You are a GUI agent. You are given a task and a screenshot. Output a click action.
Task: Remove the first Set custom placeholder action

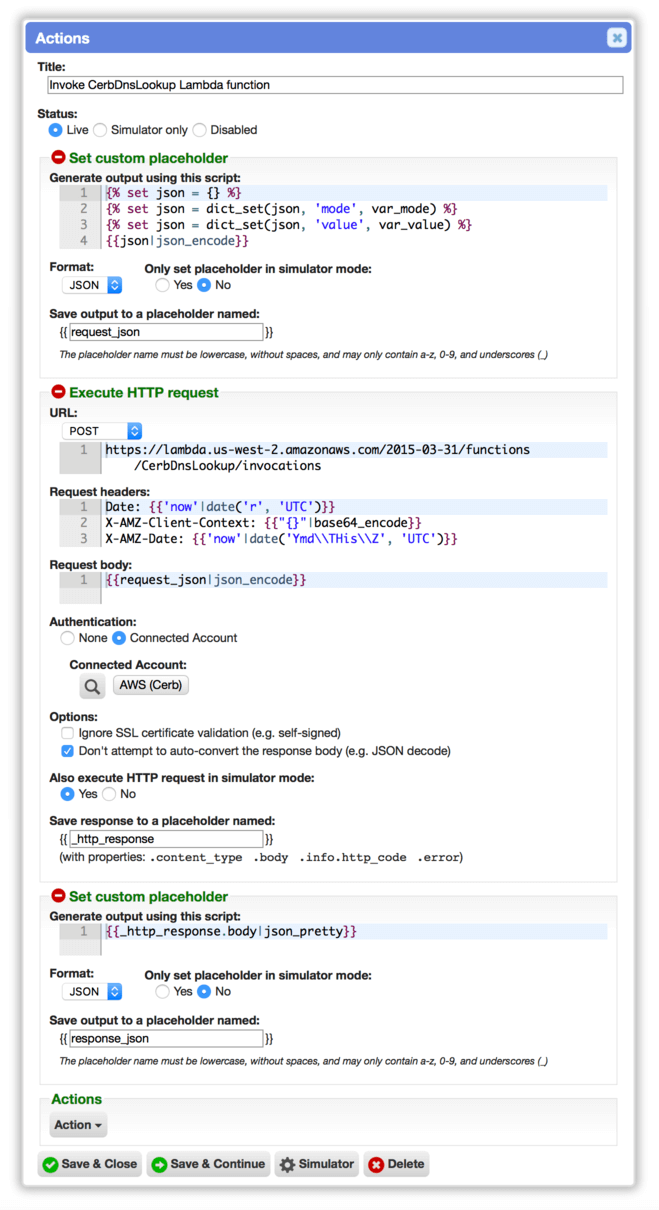coord(58,158)
